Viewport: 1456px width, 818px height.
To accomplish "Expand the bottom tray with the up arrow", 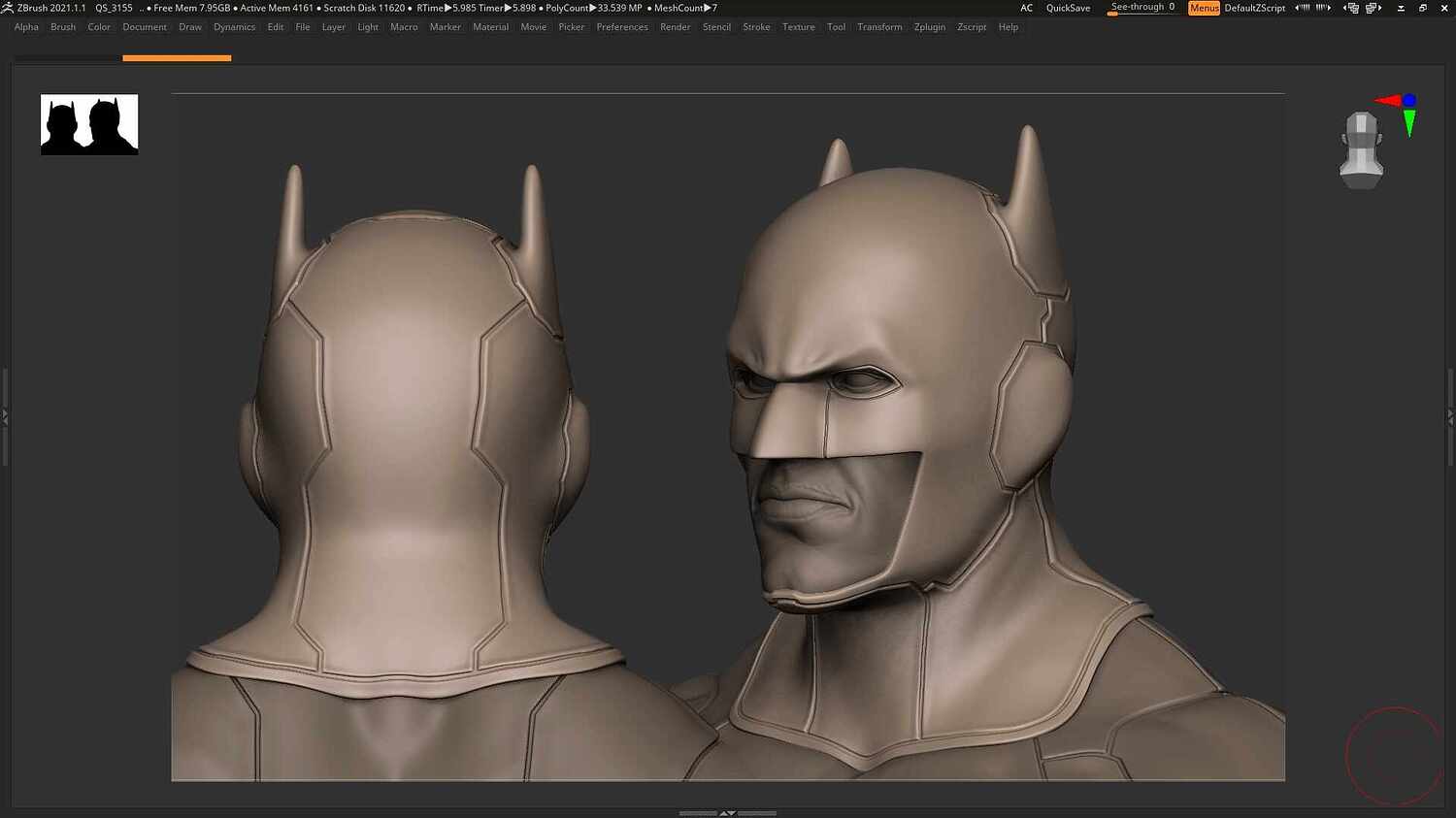I will pyautogui.click(x=724, y=813).
